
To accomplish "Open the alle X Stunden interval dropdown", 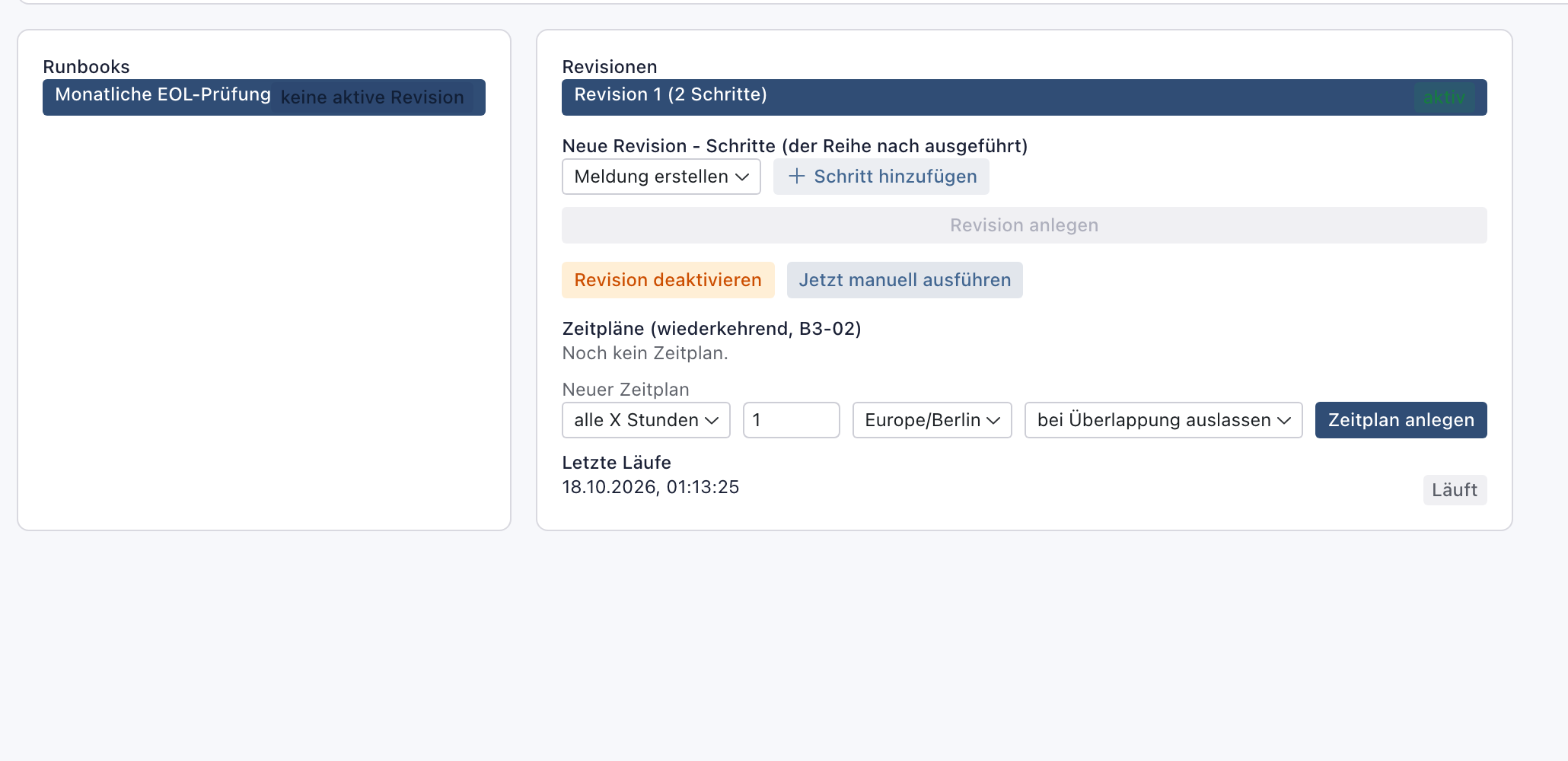I will pyautogui.click(x=645, y=420).
